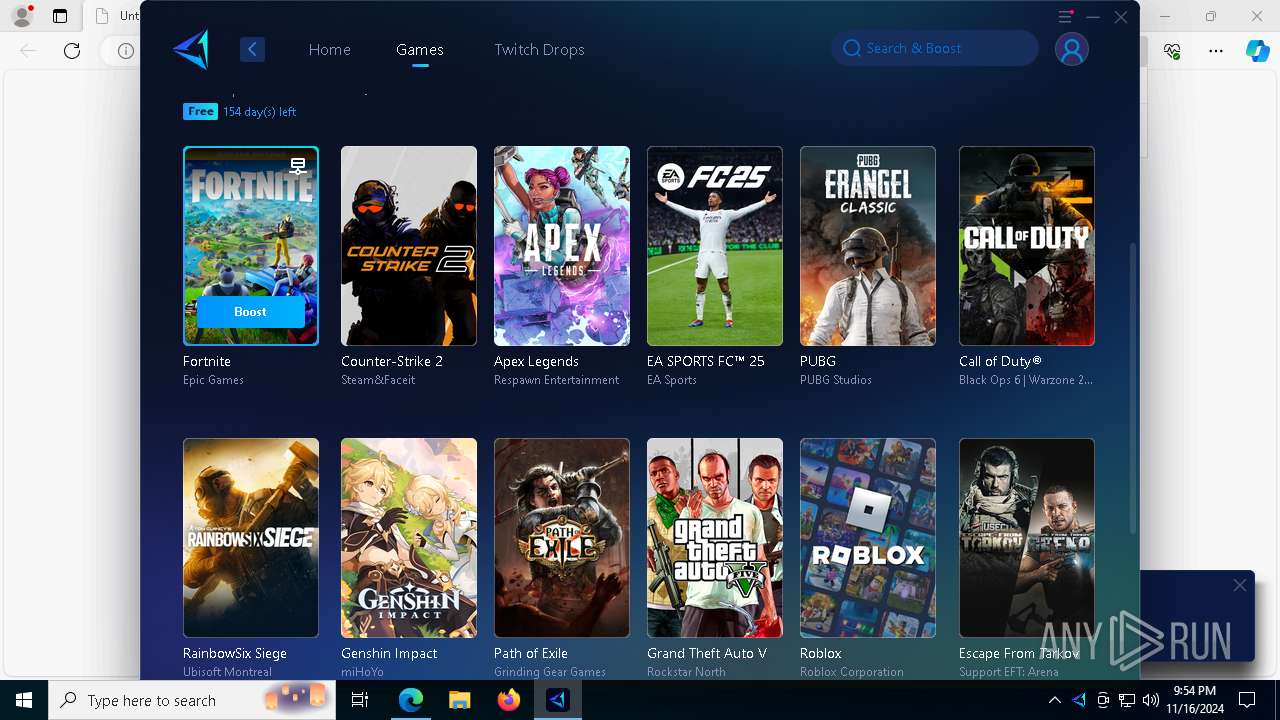Select the Counter-Strike 2 cover
The image size is (1280, 720).
pyautogui.click(x=409, y=246)
